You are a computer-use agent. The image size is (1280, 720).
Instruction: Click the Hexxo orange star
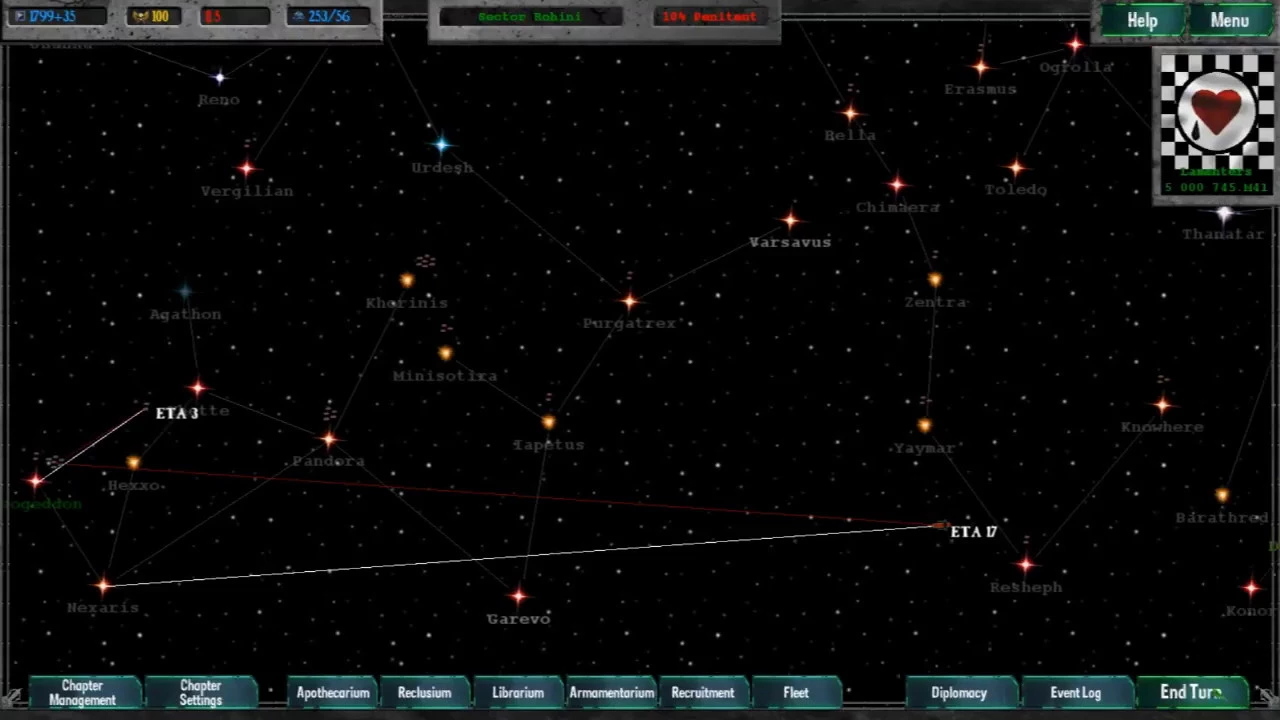(134, 463)
